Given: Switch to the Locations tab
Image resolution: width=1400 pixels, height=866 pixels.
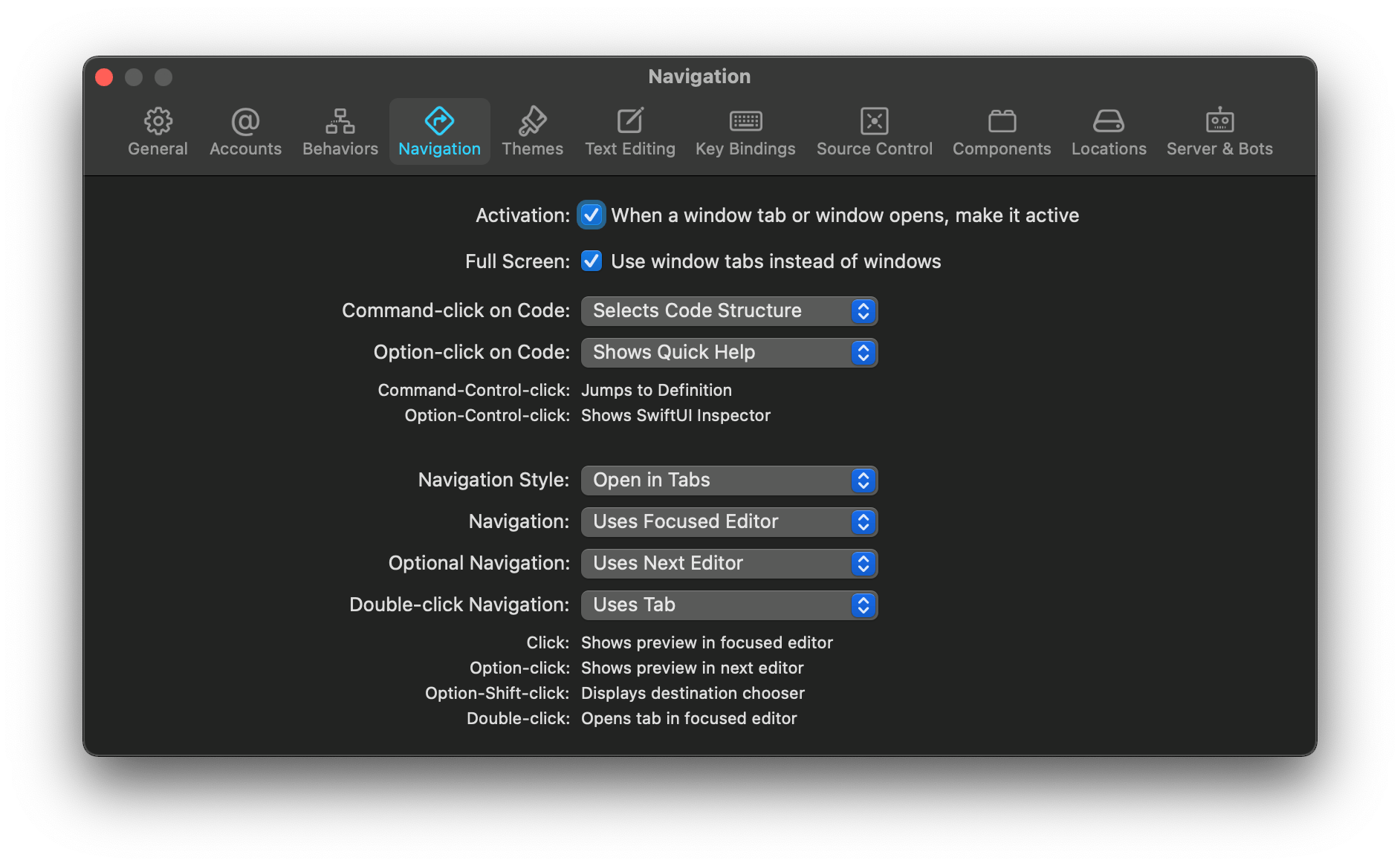Looking at the screenshot, I should (1108, 130).
